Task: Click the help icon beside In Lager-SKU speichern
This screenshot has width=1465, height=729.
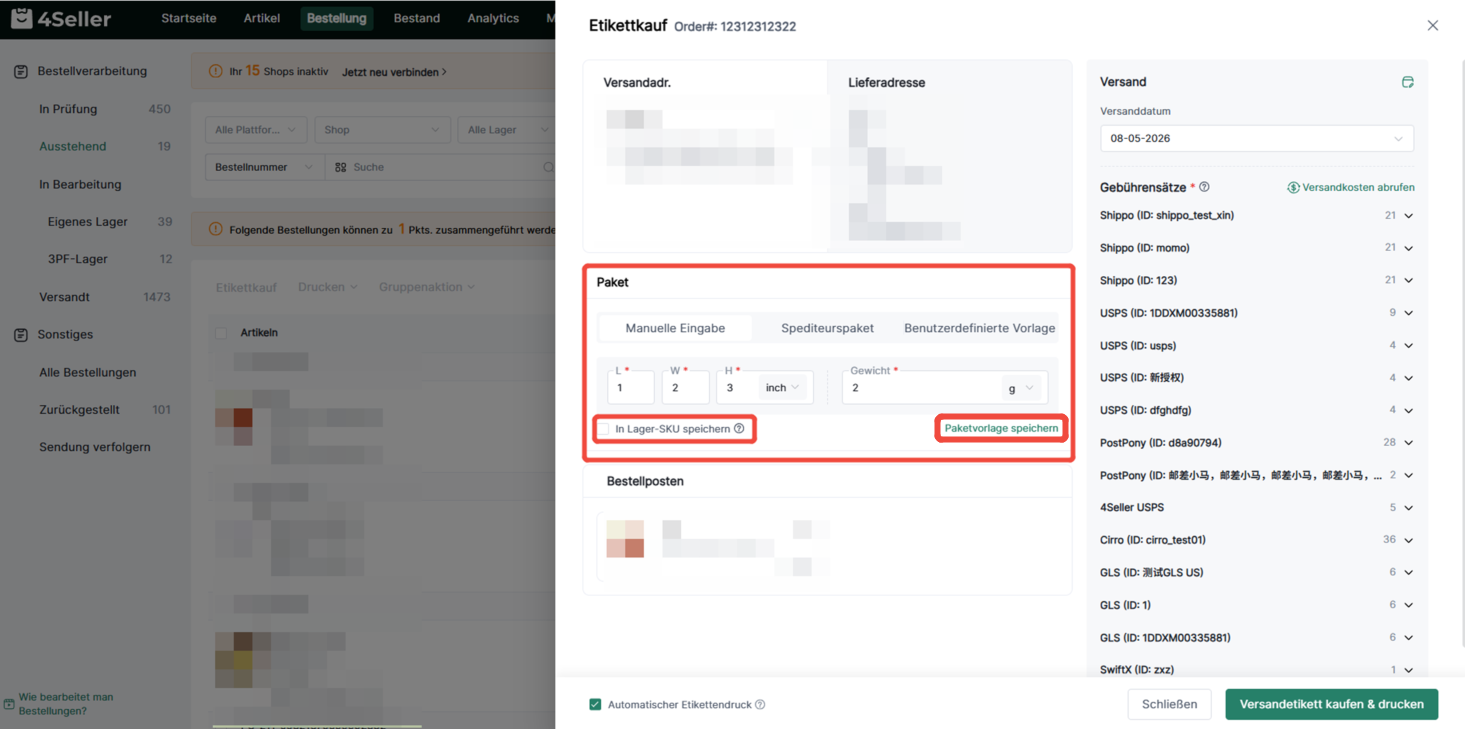Action: [739, 429]
